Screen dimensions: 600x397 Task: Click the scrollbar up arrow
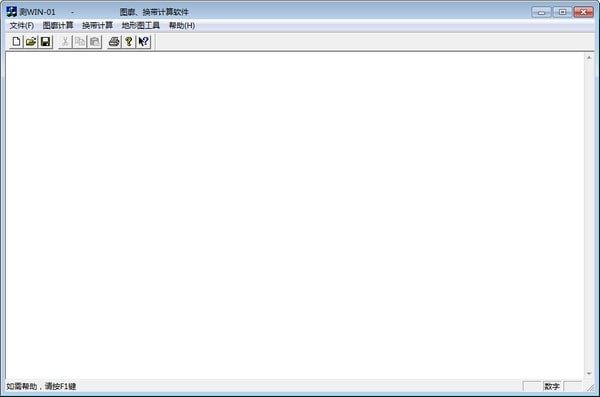(x=589, y=58)
